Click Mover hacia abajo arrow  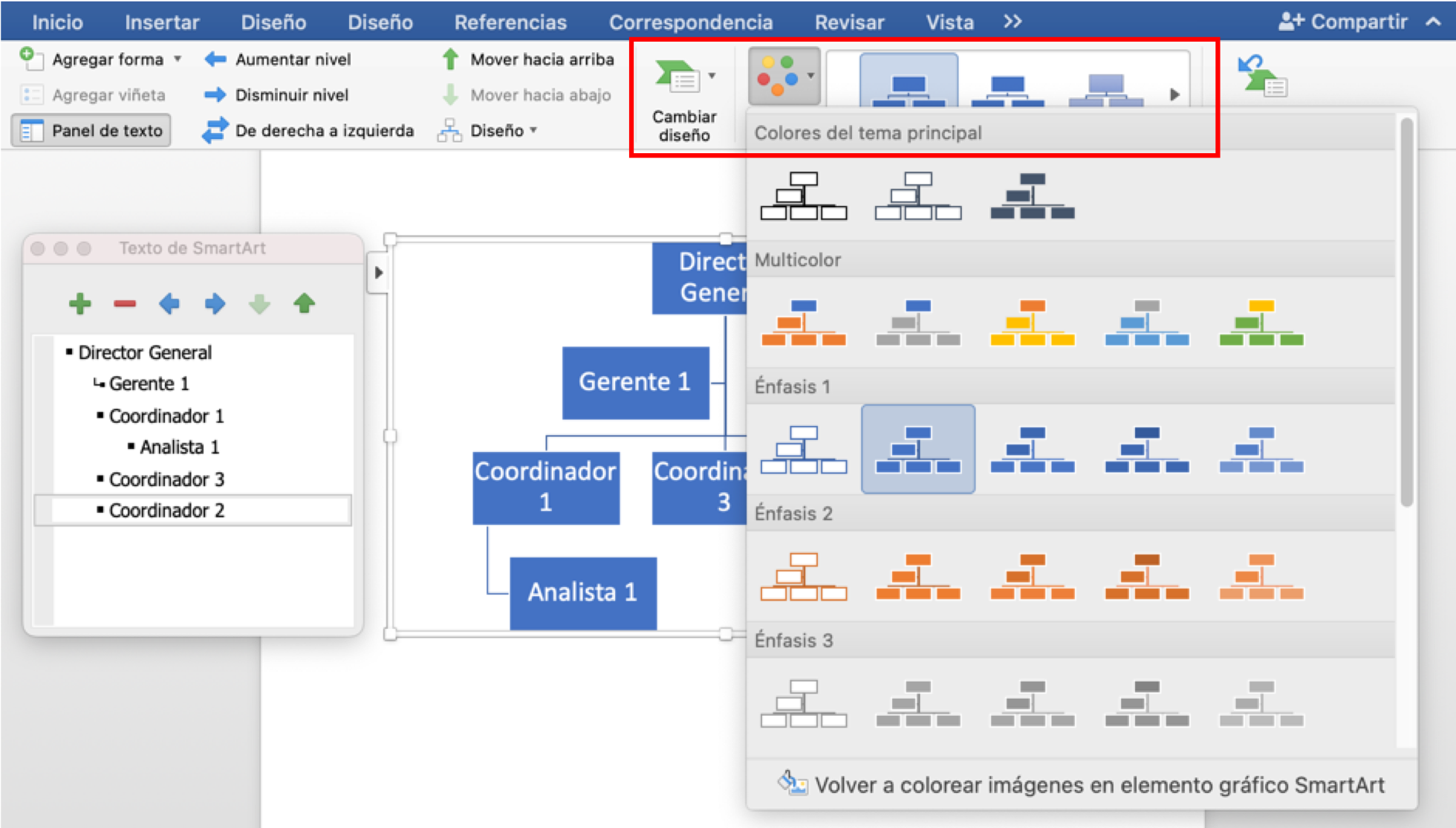coord(450,94)
